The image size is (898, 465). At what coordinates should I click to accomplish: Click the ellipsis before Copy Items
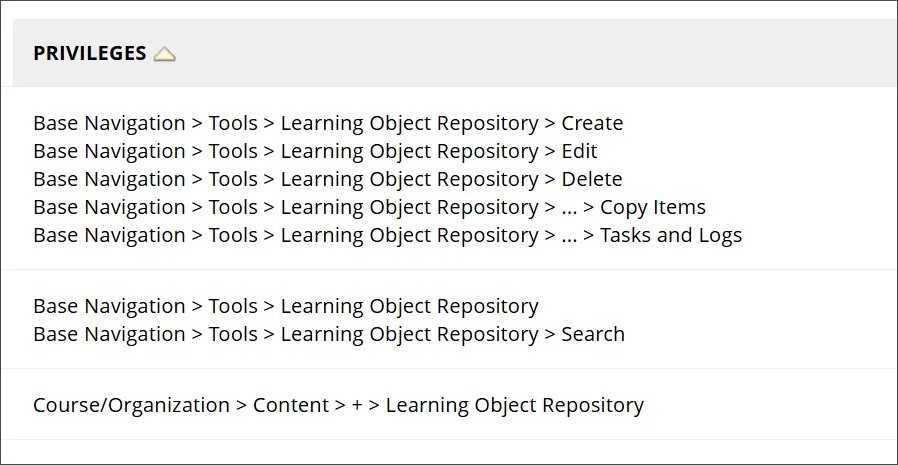[x=569, y=209]
